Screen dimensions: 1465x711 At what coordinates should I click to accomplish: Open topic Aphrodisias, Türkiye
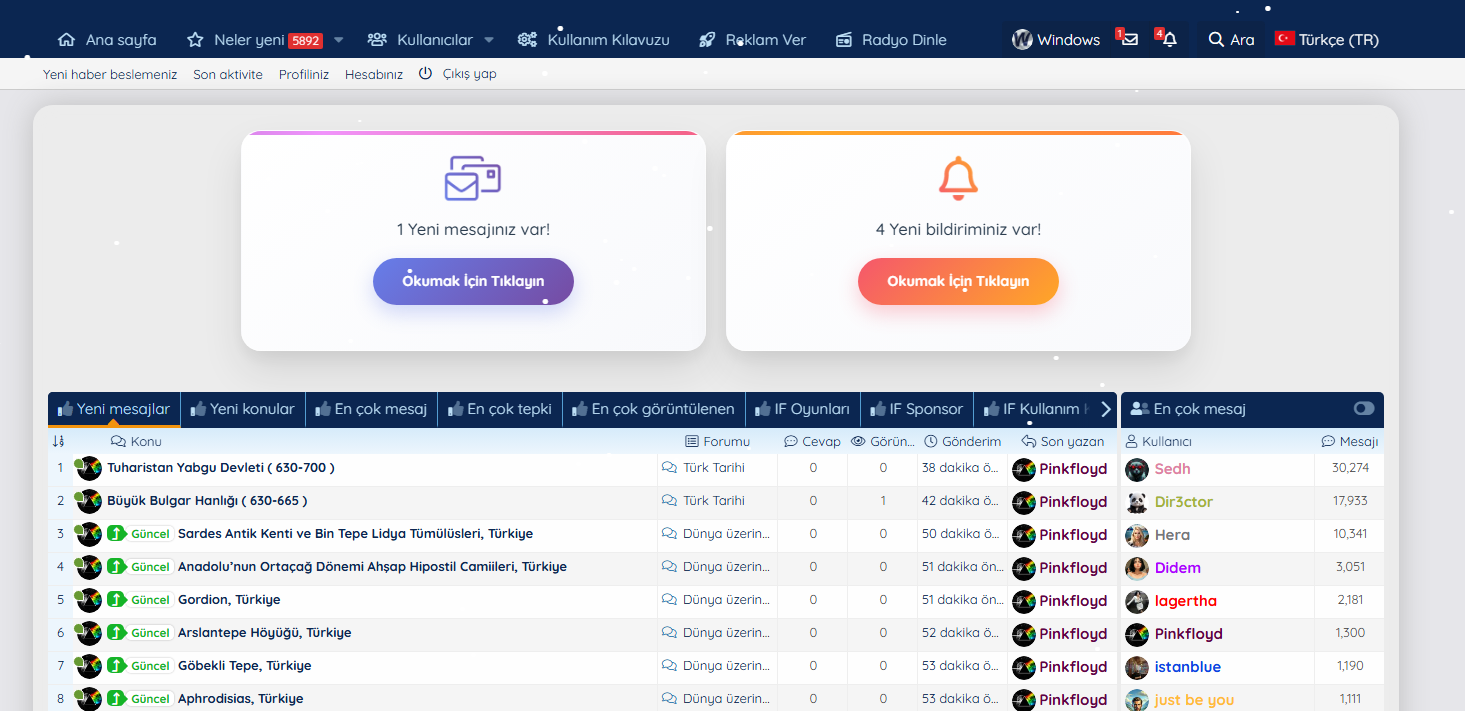tap(240, 699)
